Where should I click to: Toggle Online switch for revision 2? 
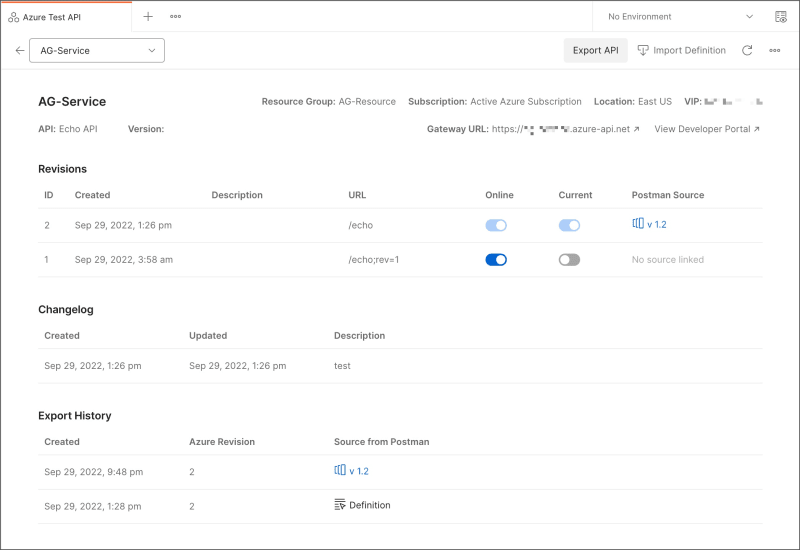click(496, 225)
